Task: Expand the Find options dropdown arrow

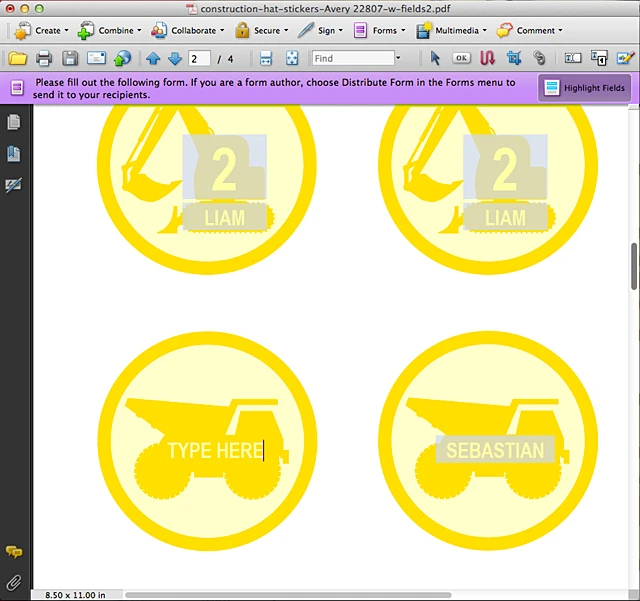Action: tap(398, 58)
